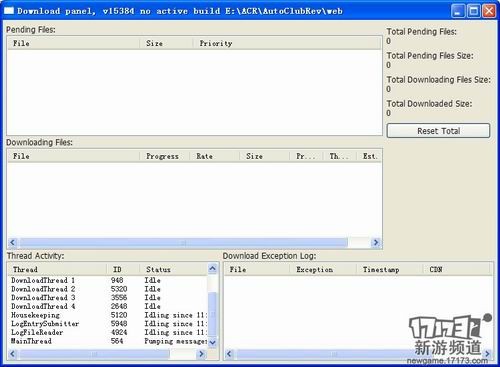Select the LogEntrySubmitter thread row
Screen dimensions: 500x367
pos(107,324)
